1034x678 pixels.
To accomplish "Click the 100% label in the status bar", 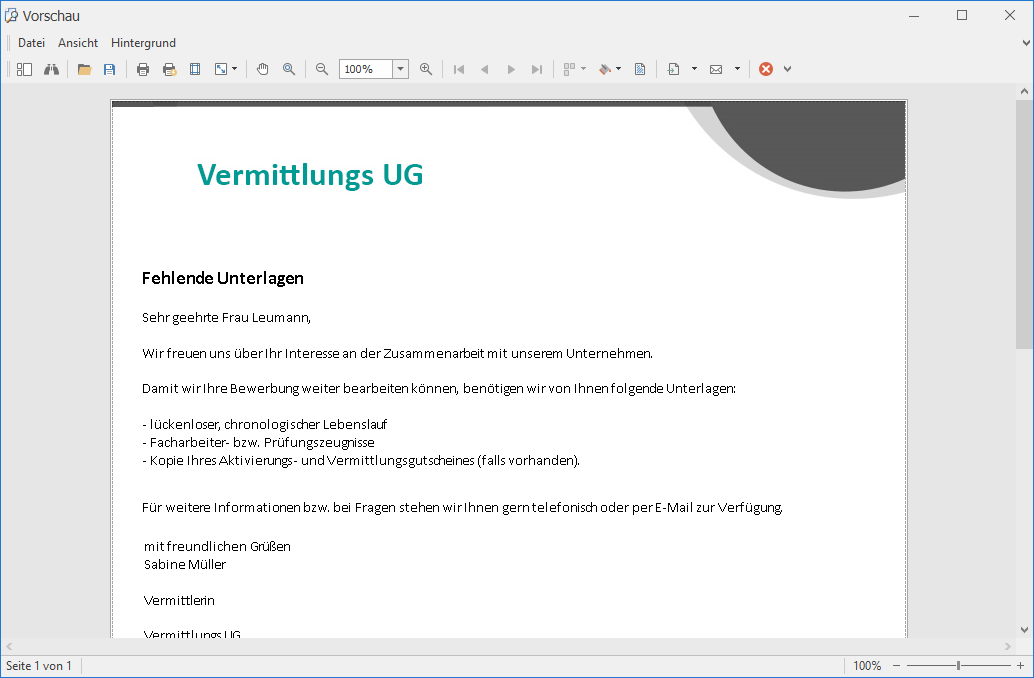I will (x=867, y=665).
